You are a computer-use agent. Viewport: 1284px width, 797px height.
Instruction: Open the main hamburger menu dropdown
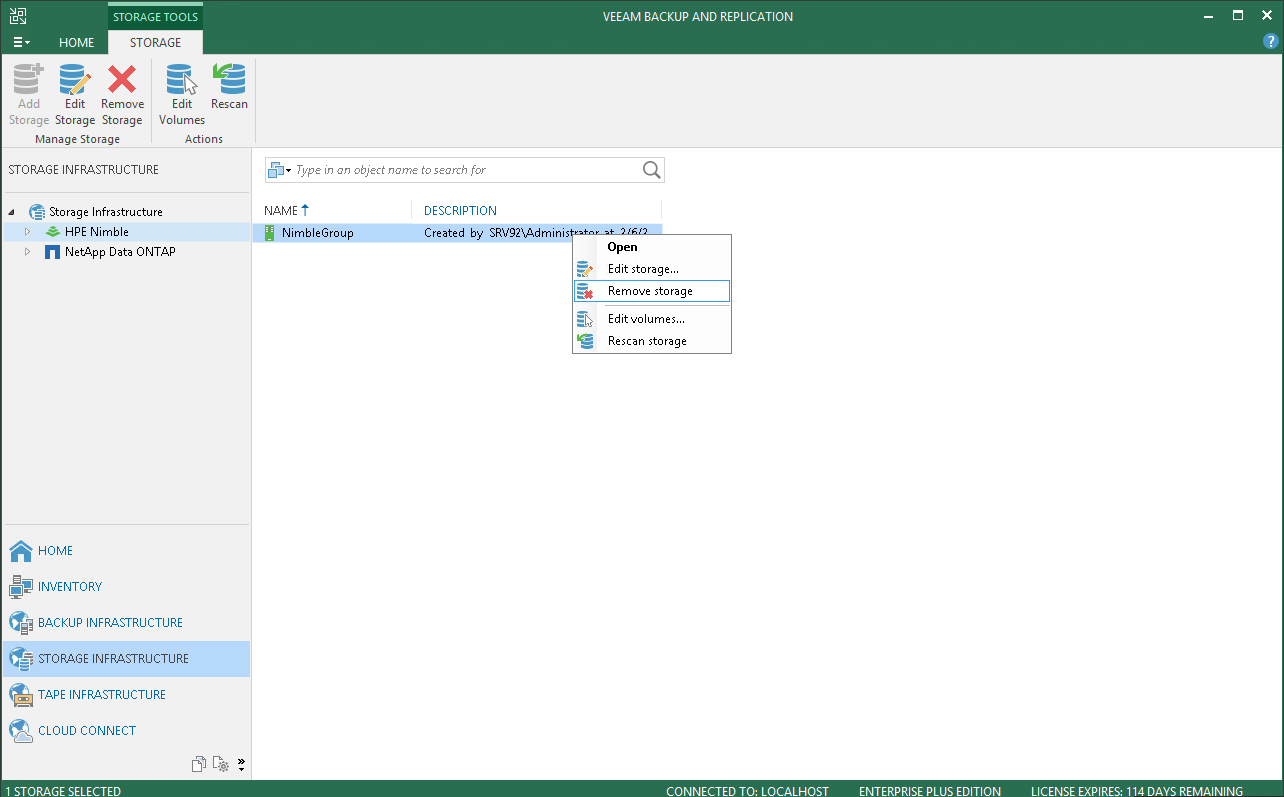point(21,43)
